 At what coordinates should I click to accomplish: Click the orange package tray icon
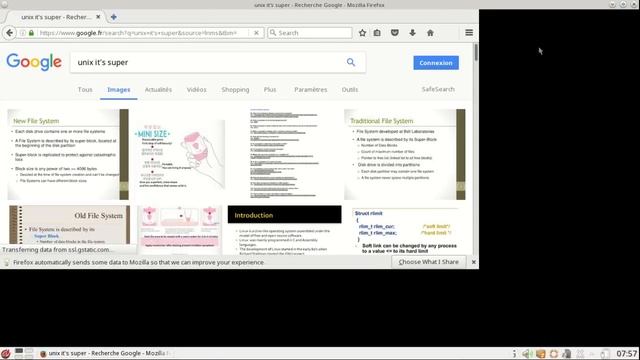click(540, 354)
